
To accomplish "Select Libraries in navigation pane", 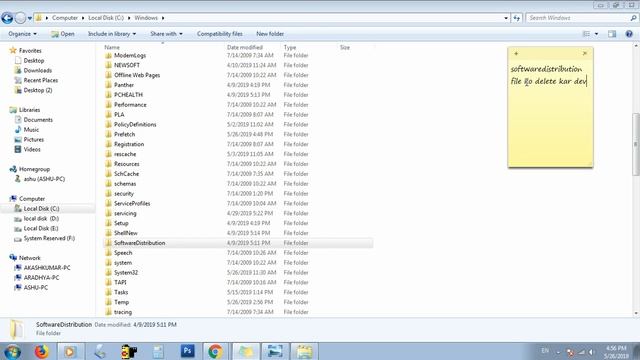I will click(x=29, y=110).
